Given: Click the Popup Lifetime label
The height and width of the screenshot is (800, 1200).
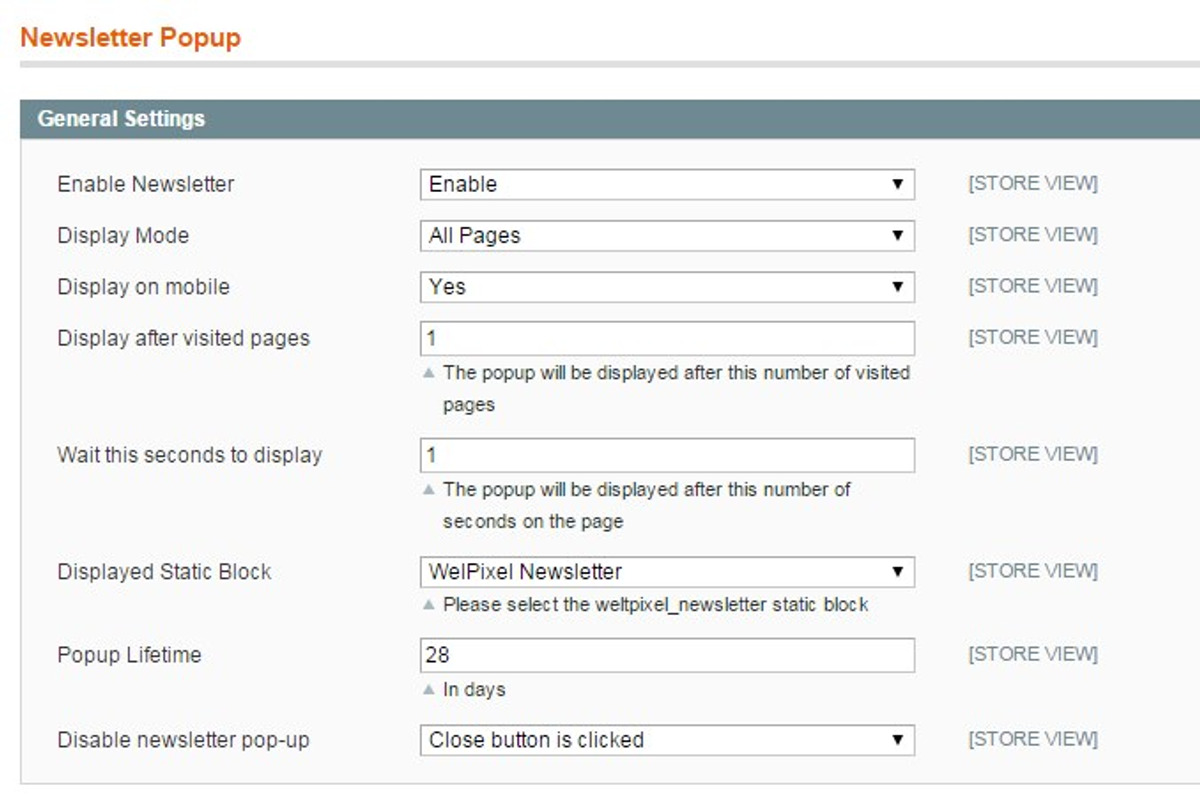Looking at the screenshot, I should (129, 655).
